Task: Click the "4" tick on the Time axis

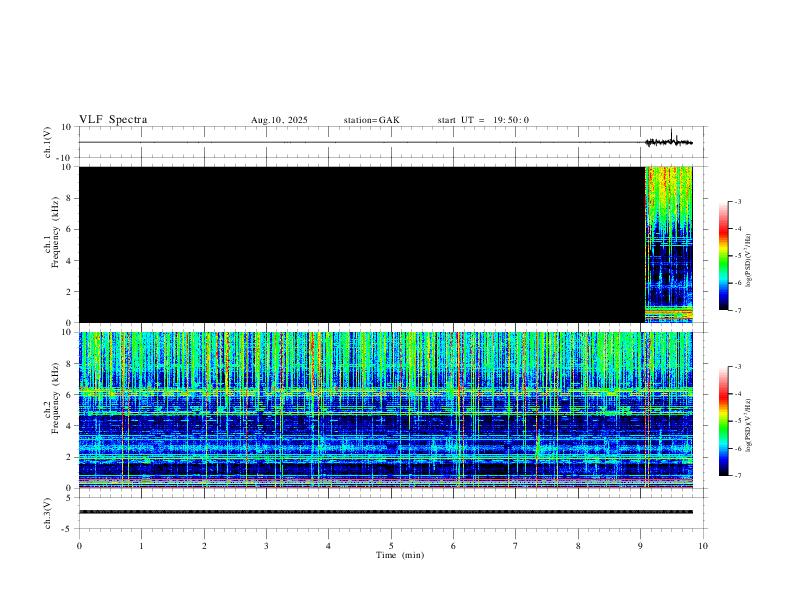Action: tap(329, 546)
